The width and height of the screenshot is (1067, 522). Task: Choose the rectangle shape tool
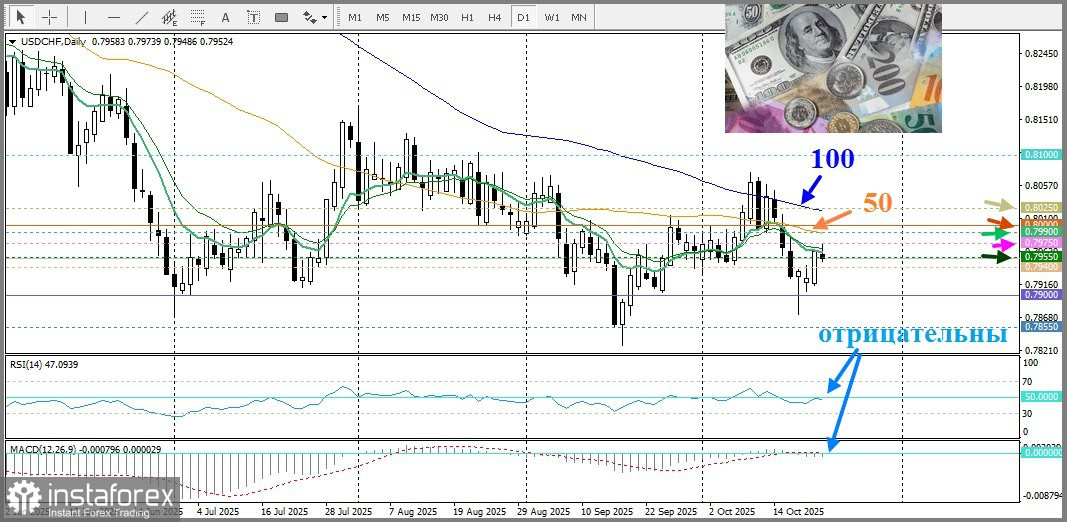(x=281, y=17)
